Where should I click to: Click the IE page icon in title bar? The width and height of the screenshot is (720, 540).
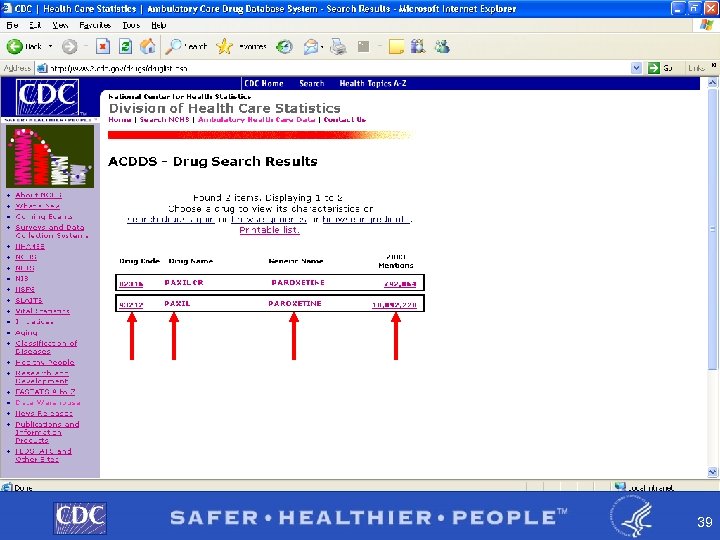coord(6,8)
